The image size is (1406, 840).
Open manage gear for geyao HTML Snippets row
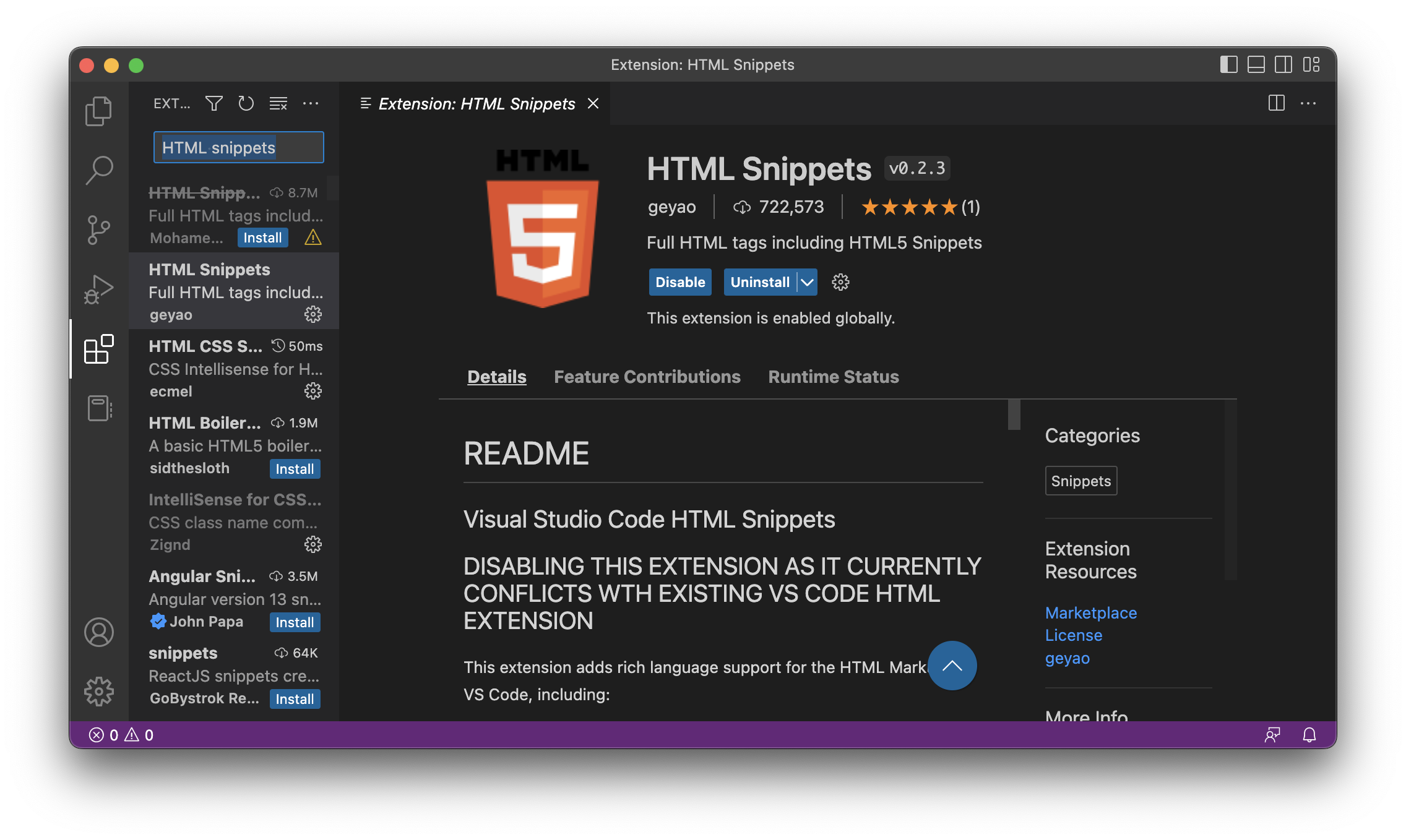point(313,314)
